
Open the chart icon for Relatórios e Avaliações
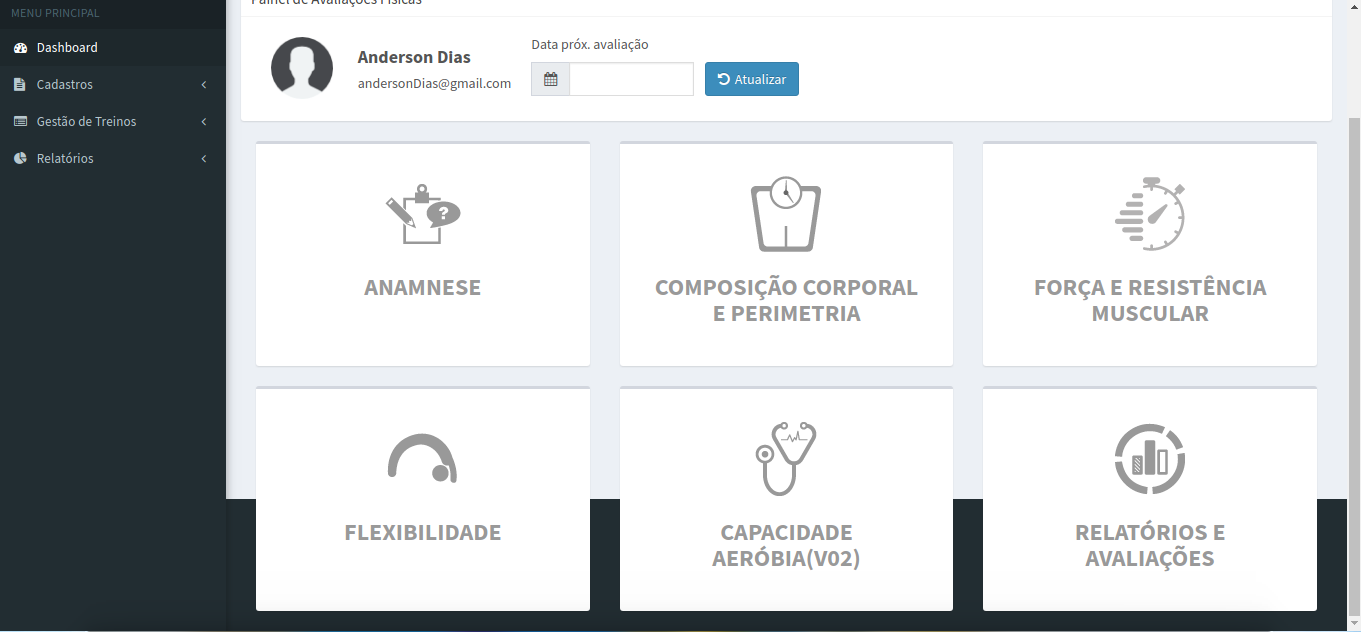(x=1150, y=458)
